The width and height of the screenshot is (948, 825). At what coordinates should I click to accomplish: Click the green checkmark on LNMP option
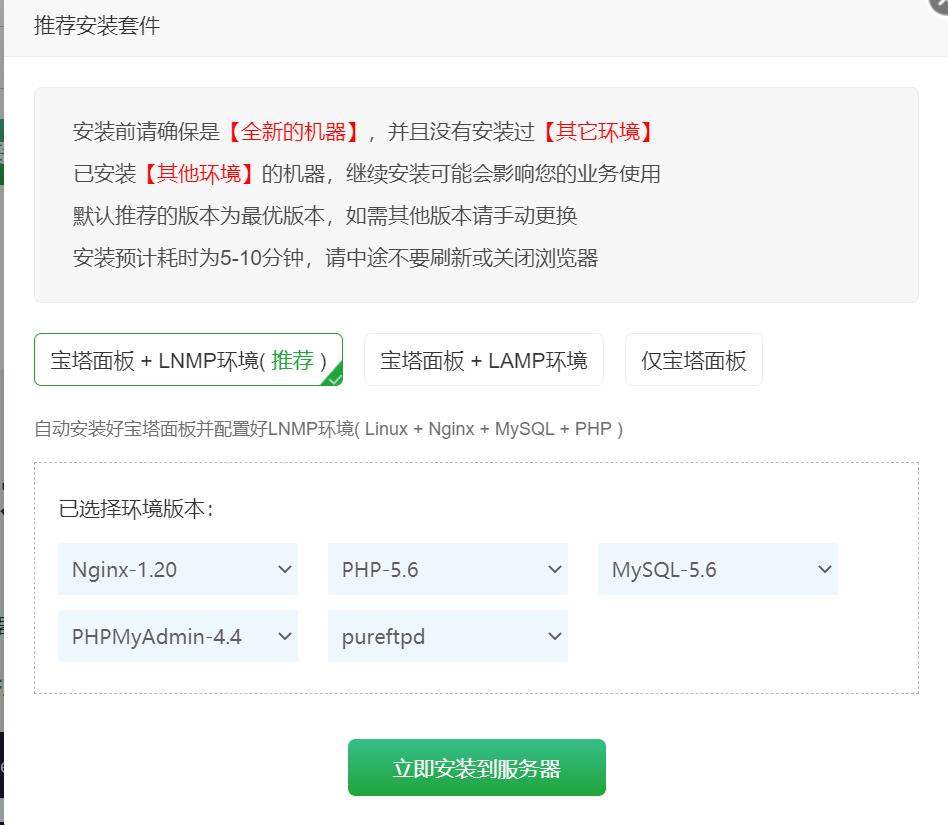tap(333, 377)
